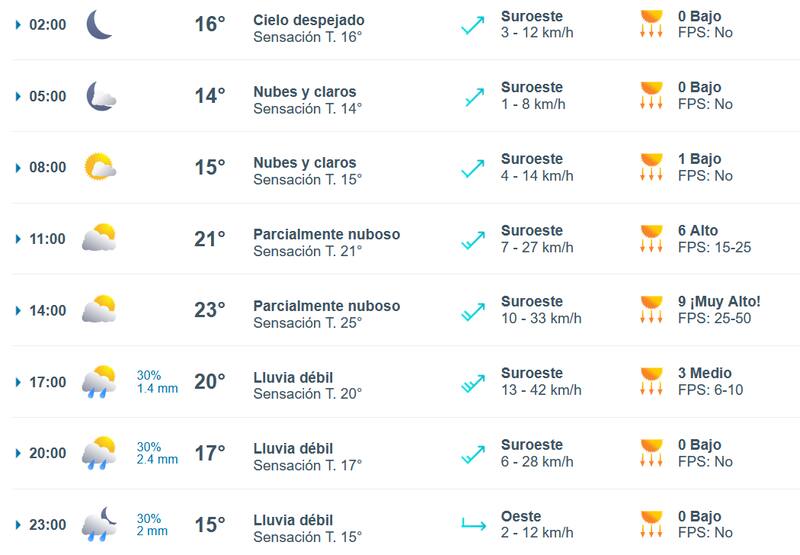This screenshot has width=800, height=555.
Task: Expand the 20:00 hourly row
Action: coord(18,453)
